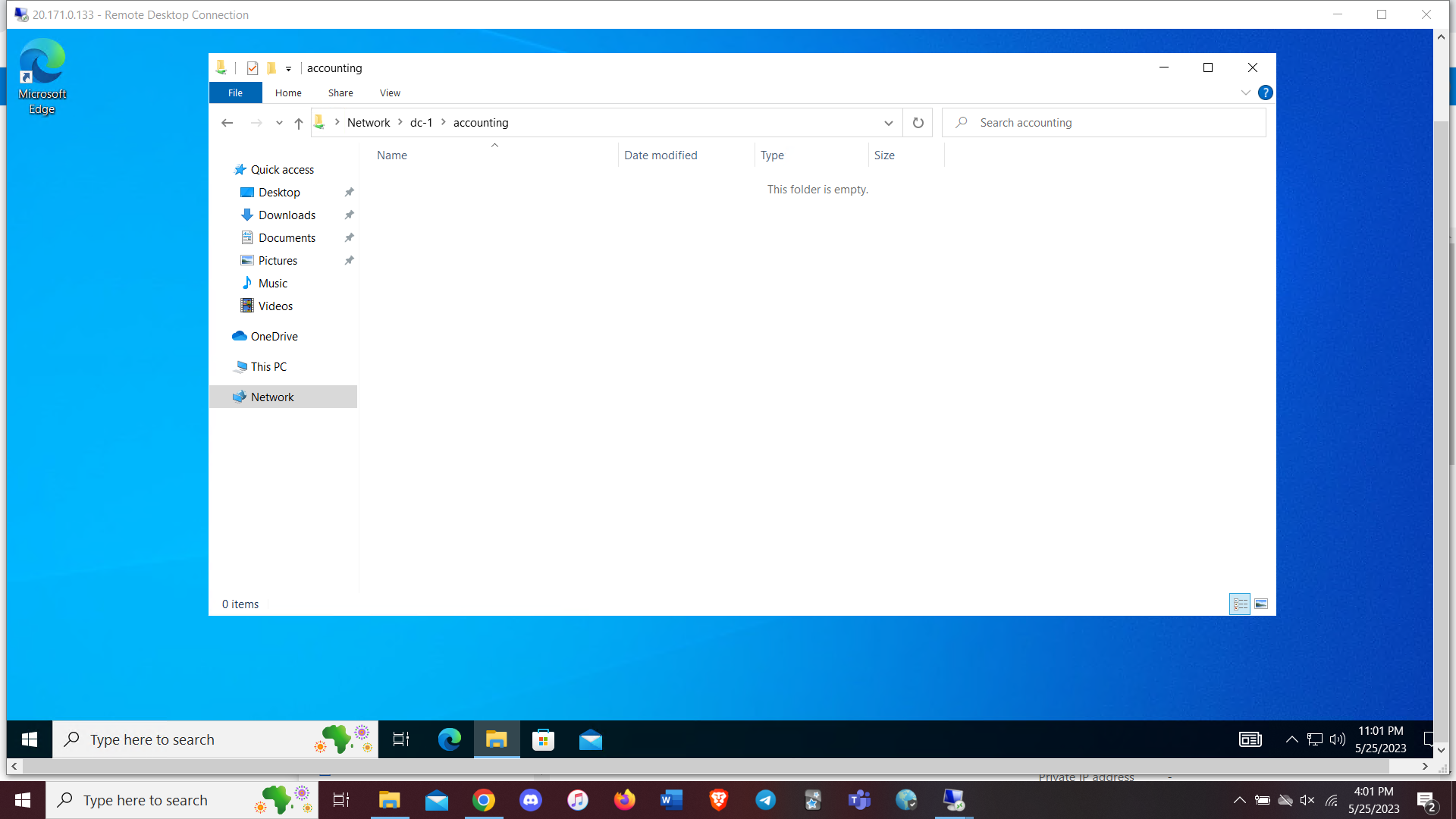The image size is (1456, 819).
Task: Open the File Explorer Help icon
Action: click(x=1265, y=93)
